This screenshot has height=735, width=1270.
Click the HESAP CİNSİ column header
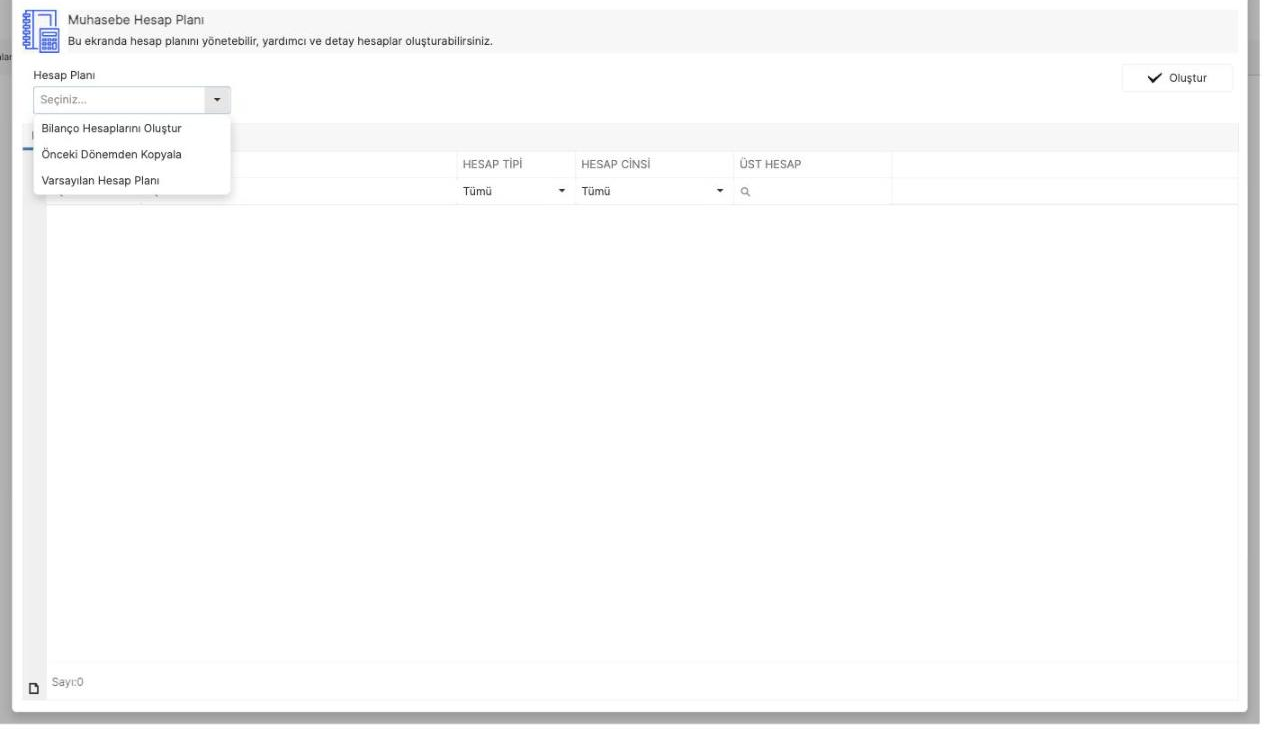[x=652, y=164]
